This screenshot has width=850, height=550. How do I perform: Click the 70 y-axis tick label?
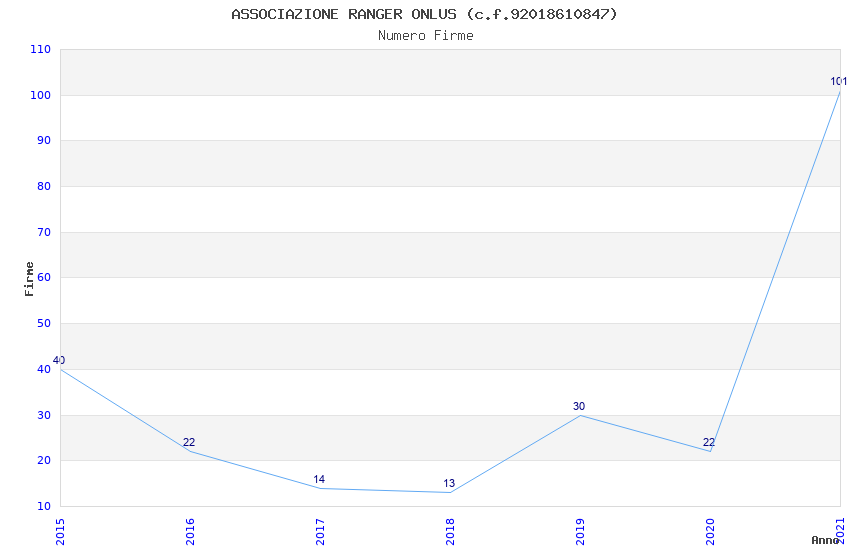[44, 232]
